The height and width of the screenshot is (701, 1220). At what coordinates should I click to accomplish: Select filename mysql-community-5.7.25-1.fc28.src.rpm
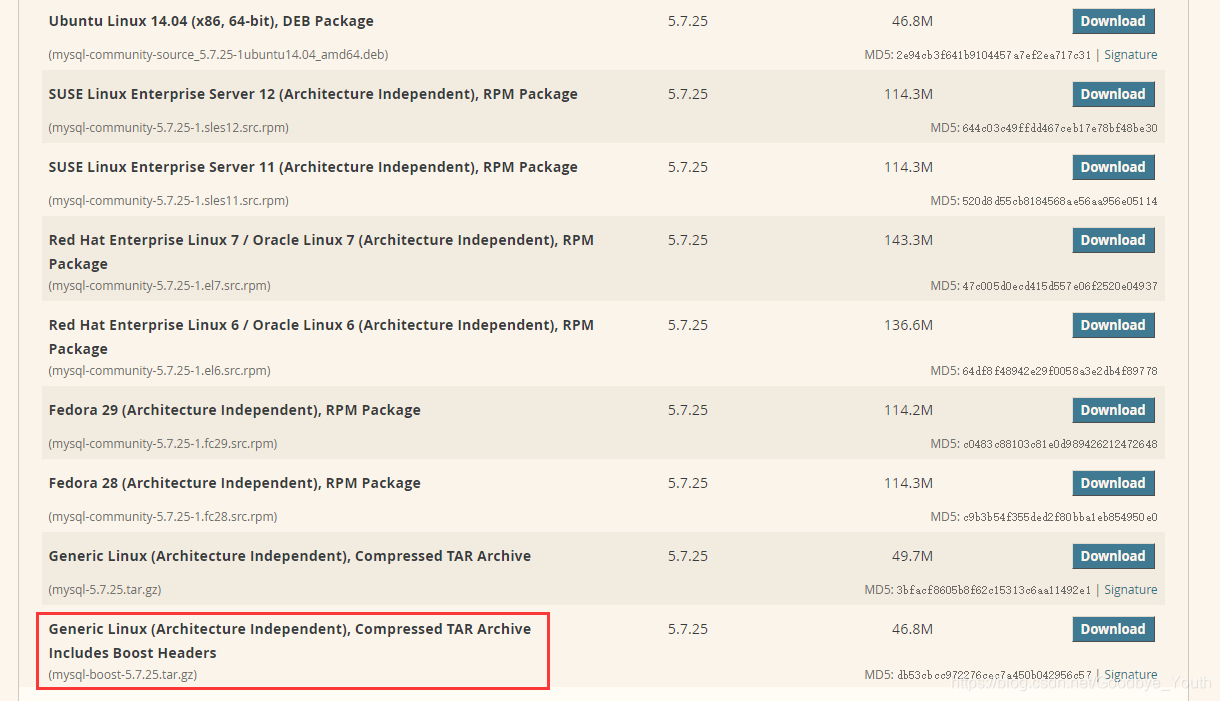(162, 517)
